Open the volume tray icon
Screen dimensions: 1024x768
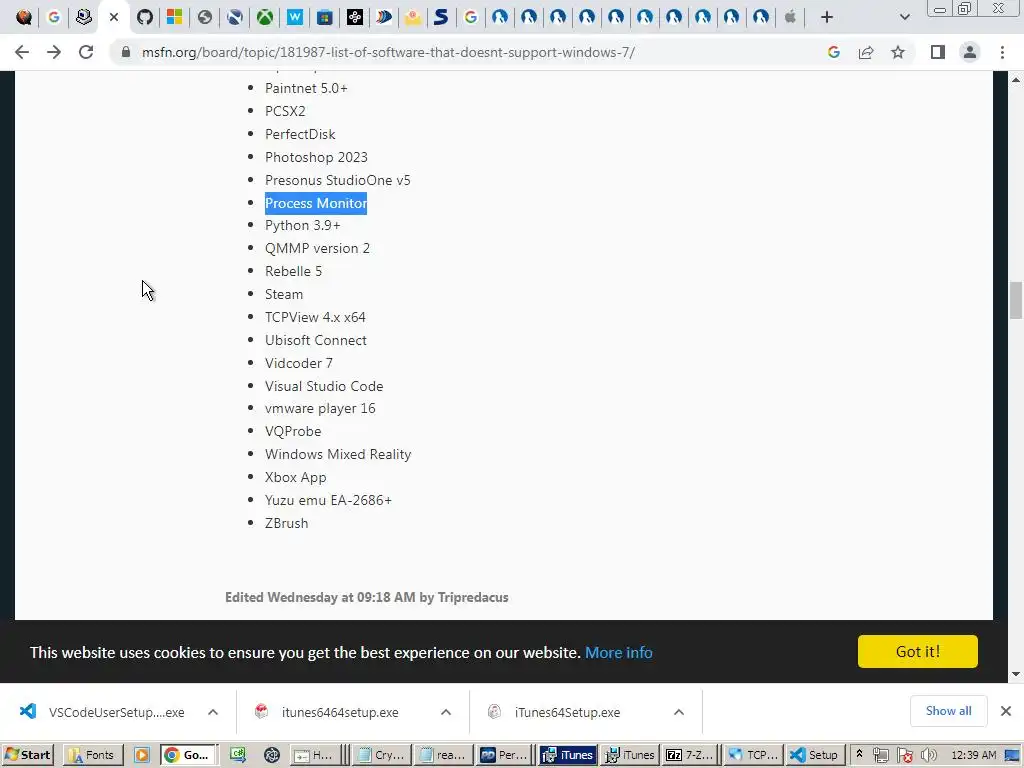928,755
